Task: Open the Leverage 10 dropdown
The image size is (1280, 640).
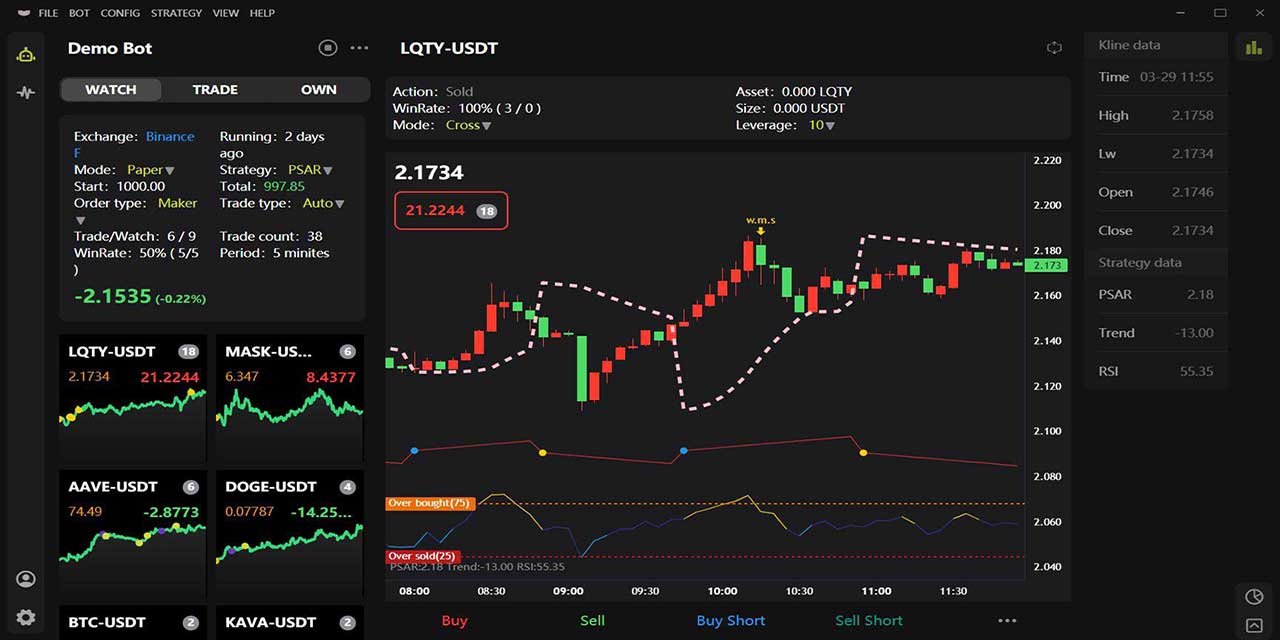Action: (x=822, y=125)
